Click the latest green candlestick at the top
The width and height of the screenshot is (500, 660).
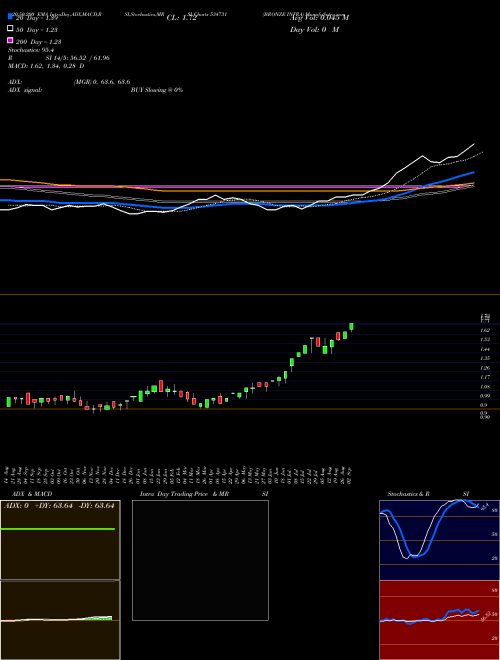pos(351,327)
